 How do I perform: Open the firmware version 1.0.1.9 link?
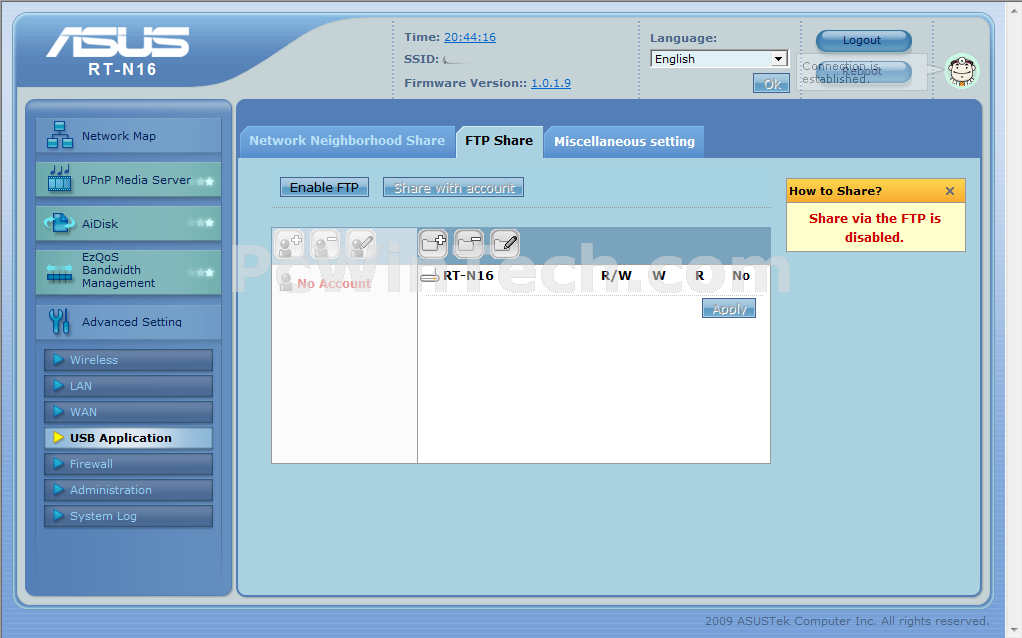point(551,83)
